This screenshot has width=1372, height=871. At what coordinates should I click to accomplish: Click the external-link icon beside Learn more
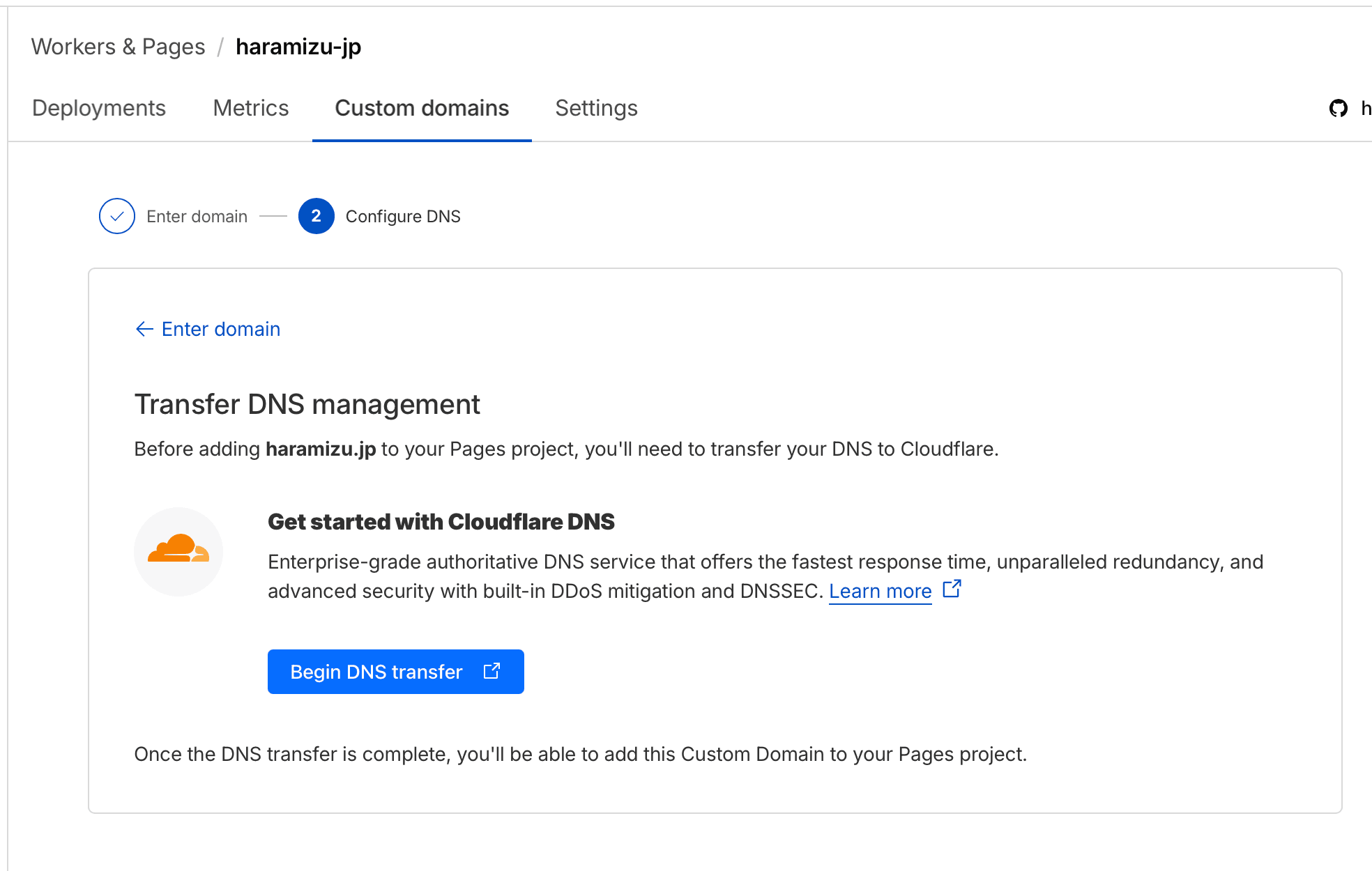(952, 589)
